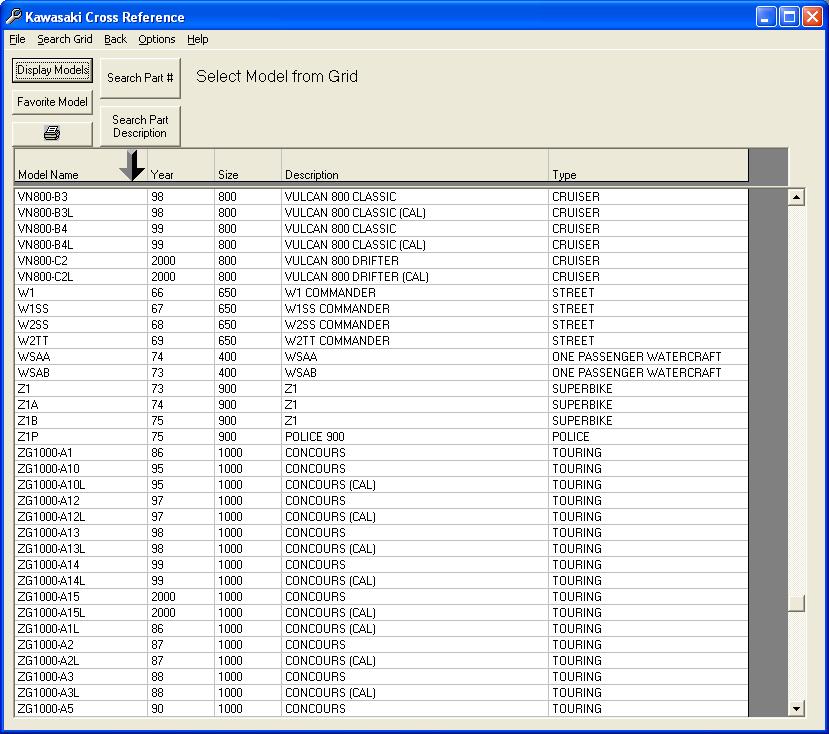Click the Search Part # button
829x734 pixels.
coord(140,78)
